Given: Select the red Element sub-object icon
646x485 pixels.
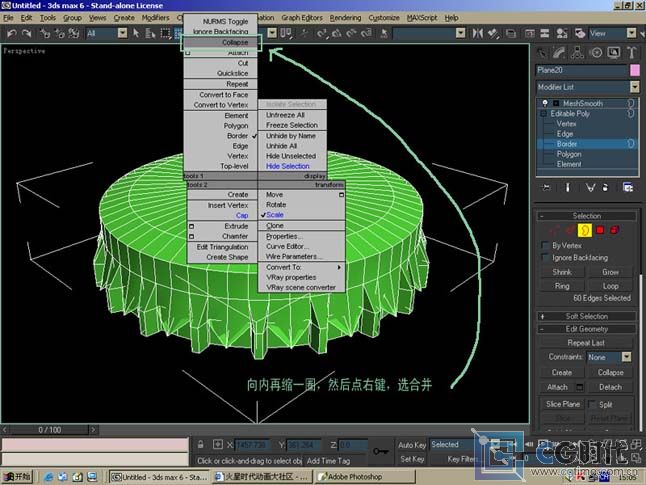Looking at the screenshot, I should (615, 230).
